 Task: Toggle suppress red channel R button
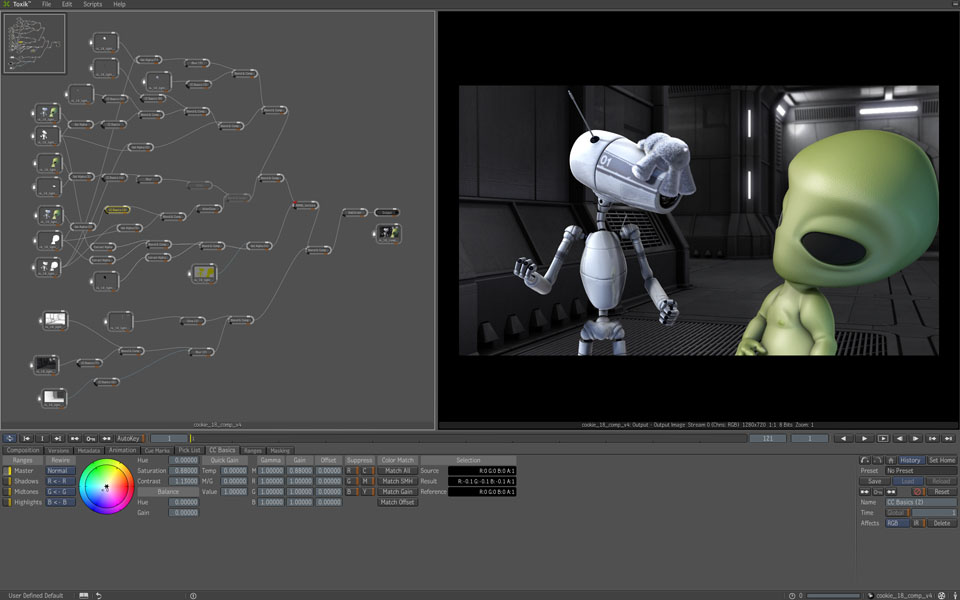(x=349, y=471)
